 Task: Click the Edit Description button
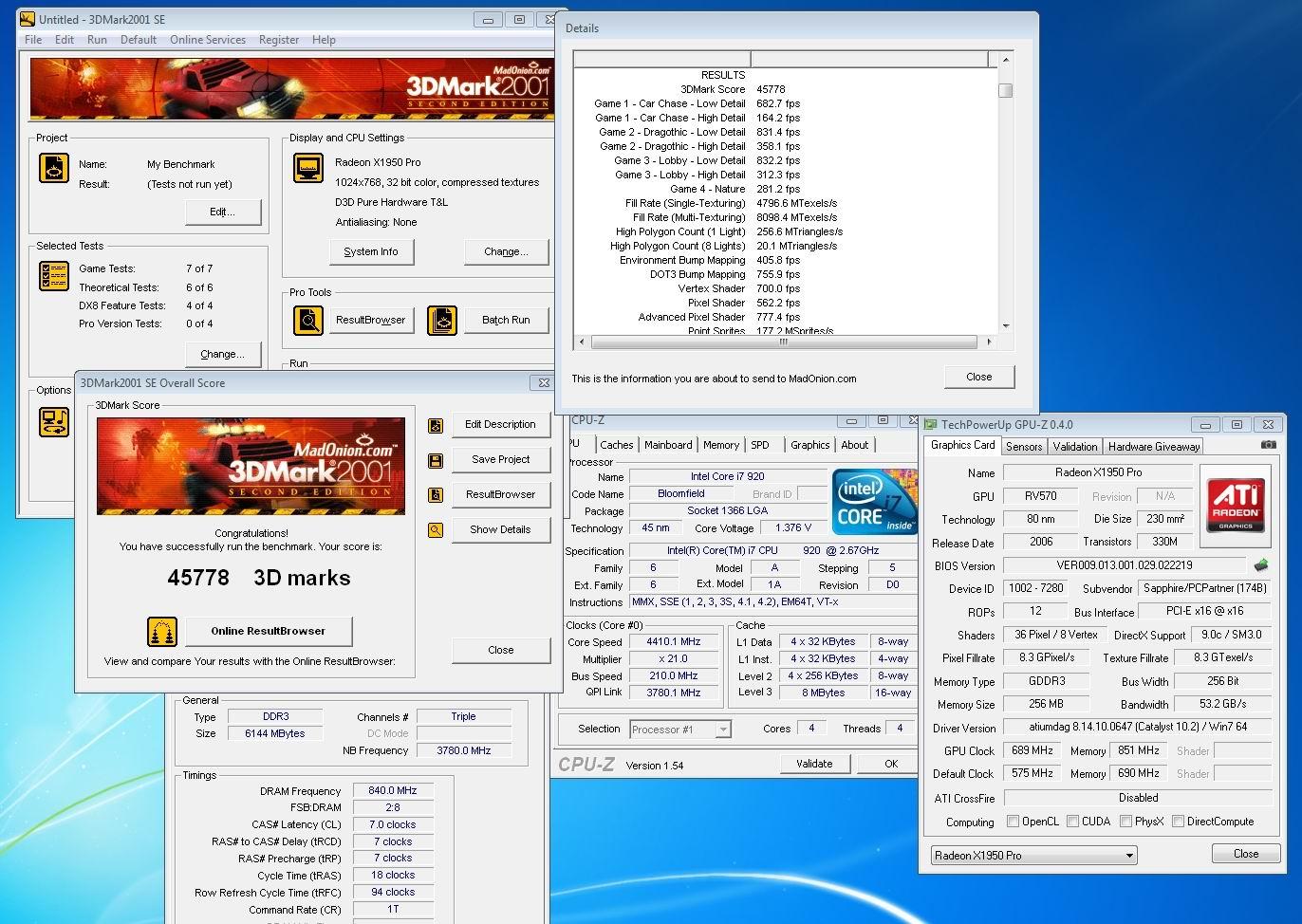500,425
